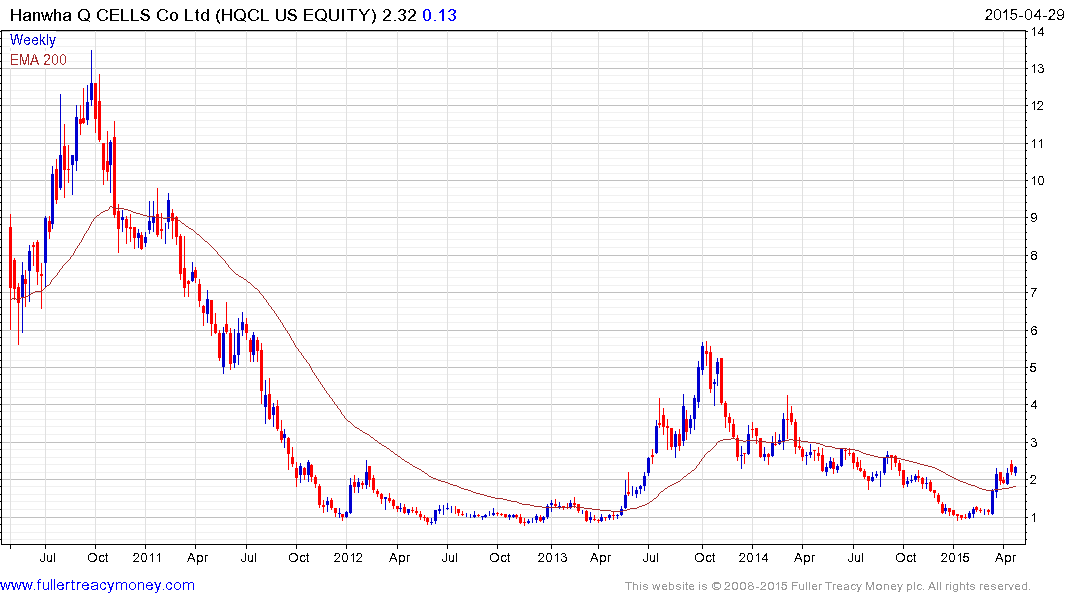Click the blue price change value 0.13

(x=439, y=15)
